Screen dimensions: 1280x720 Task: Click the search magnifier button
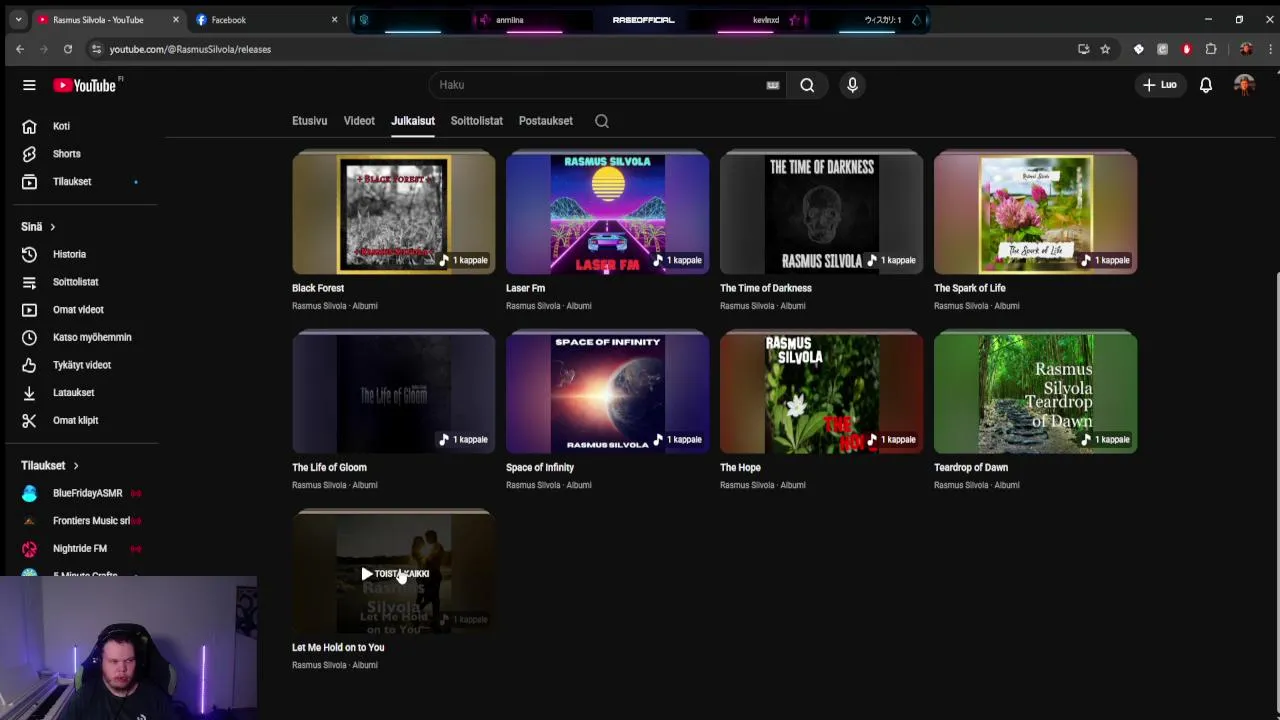point(807,85)
